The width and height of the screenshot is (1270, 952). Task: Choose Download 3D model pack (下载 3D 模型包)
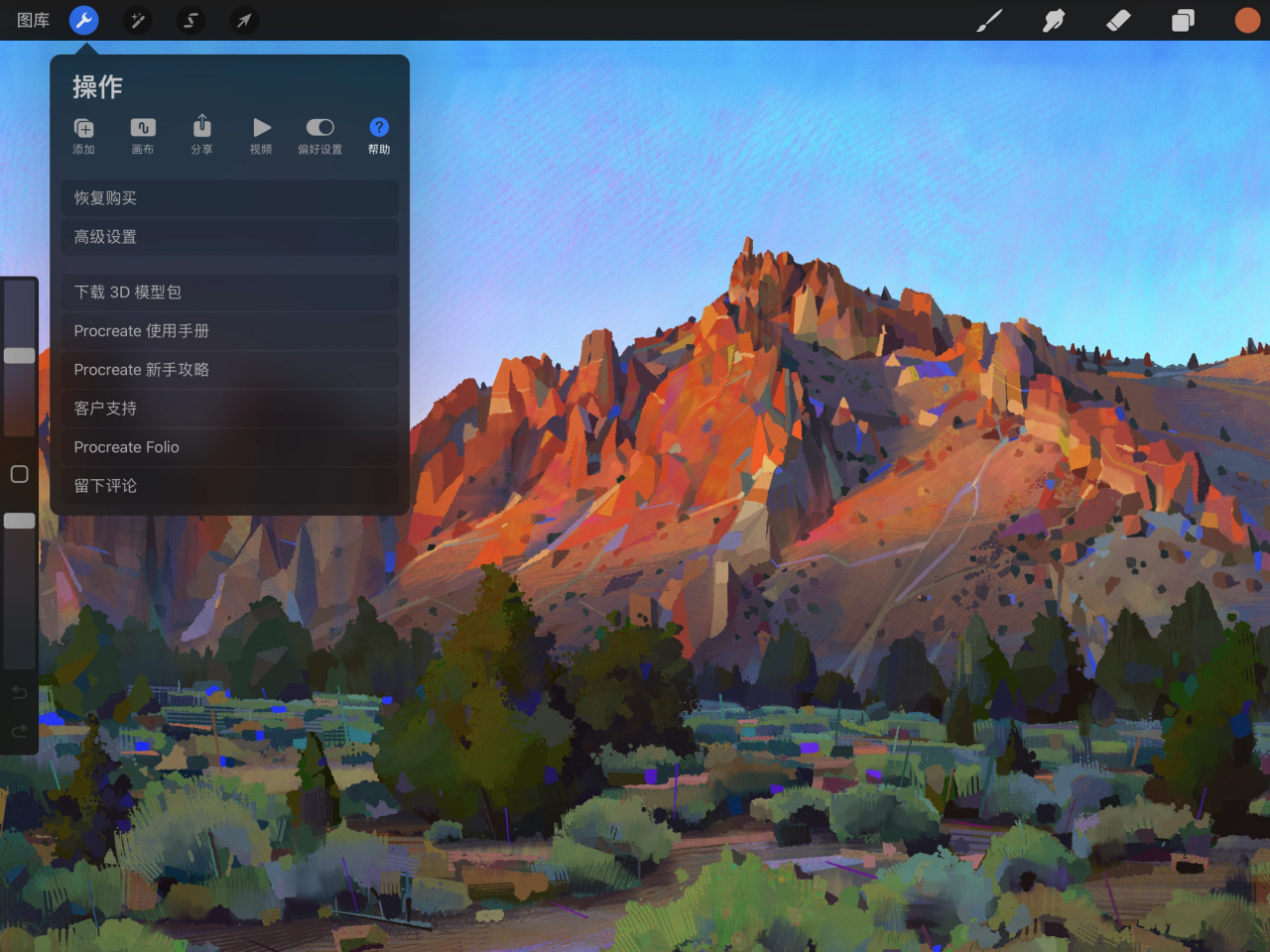tap(229, 293)
